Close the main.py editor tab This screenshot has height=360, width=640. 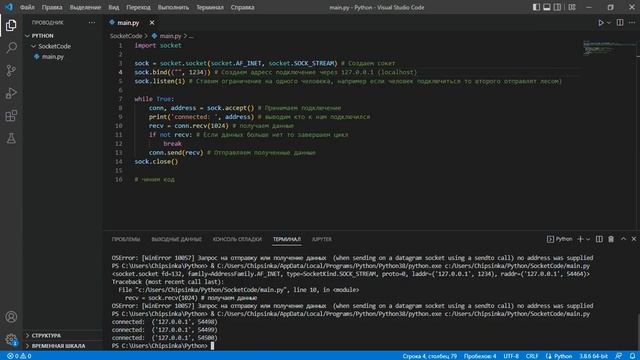152,23
